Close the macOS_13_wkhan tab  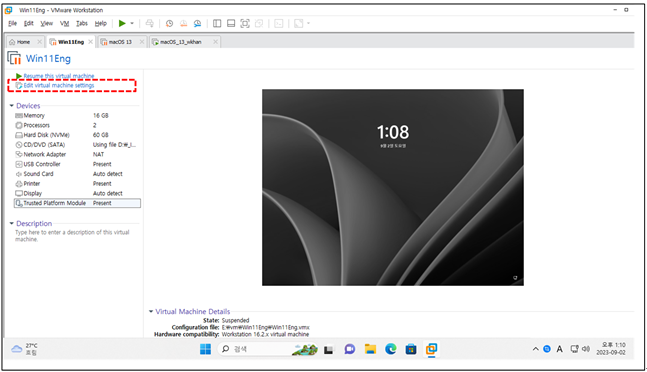215,42
